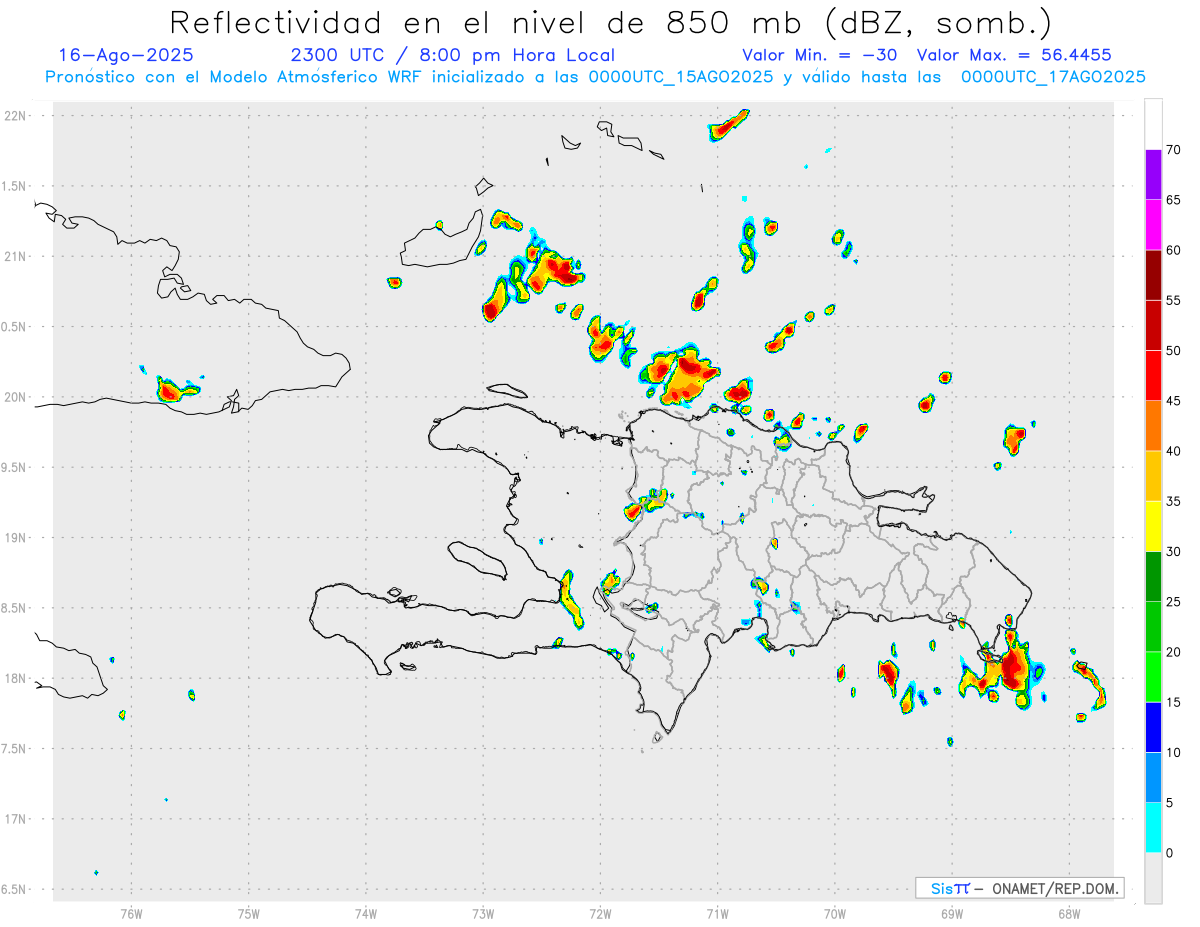The height and width of the screenshot is (927, 1200).
Task: Click the '18N' latitude axis label
Action: pyautogui.click(x=16, y=679)
